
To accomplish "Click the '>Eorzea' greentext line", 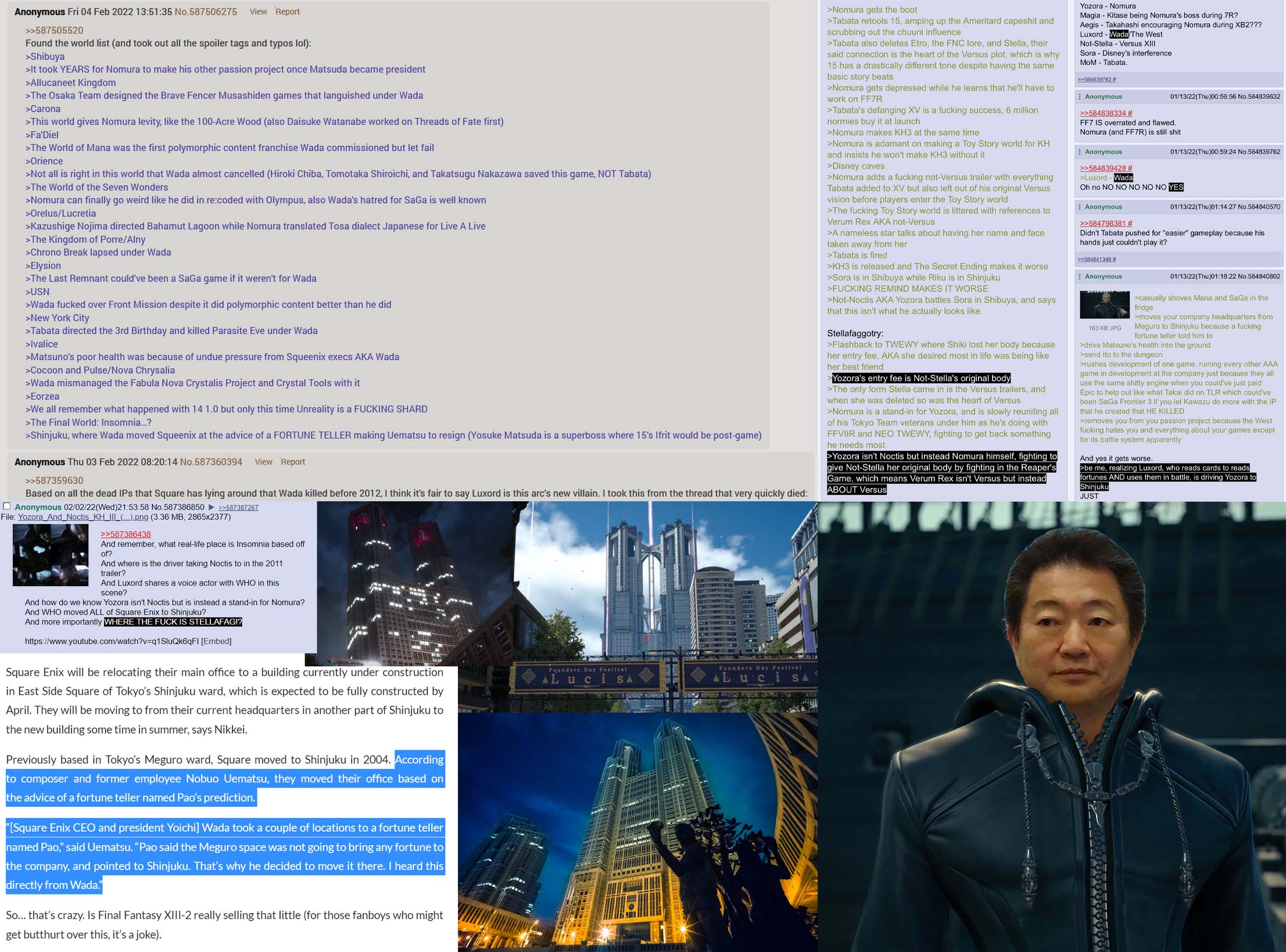I will (42, 396).
